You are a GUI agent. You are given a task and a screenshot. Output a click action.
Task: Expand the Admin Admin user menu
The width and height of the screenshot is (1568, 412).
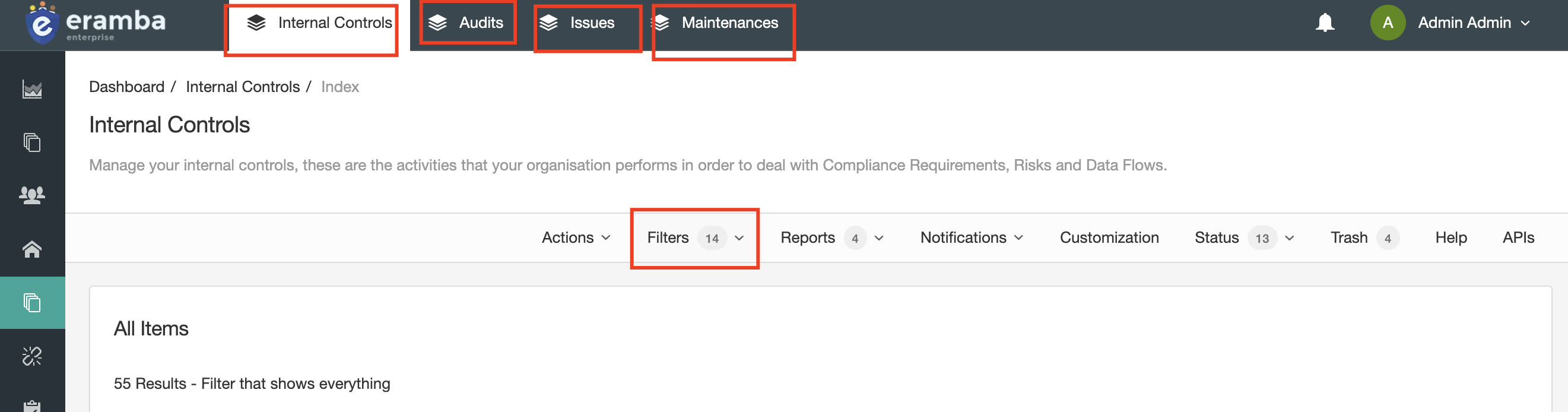[x=1474, y=23]
